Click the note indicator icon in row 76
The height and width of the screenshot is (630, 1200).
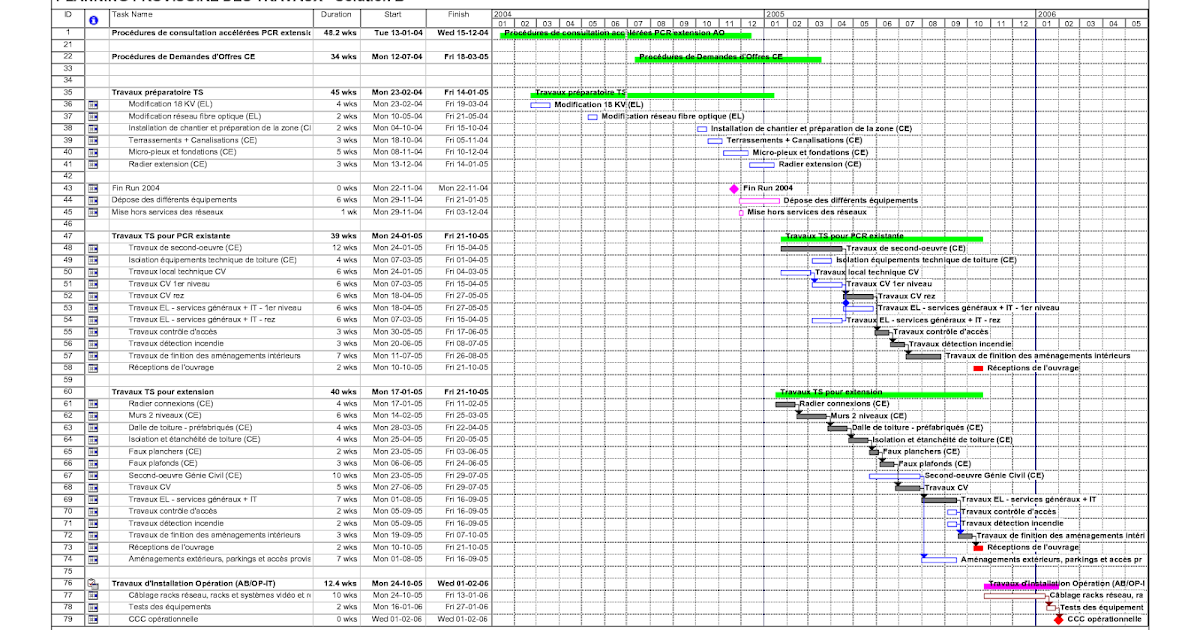click(x=94, y=583)
